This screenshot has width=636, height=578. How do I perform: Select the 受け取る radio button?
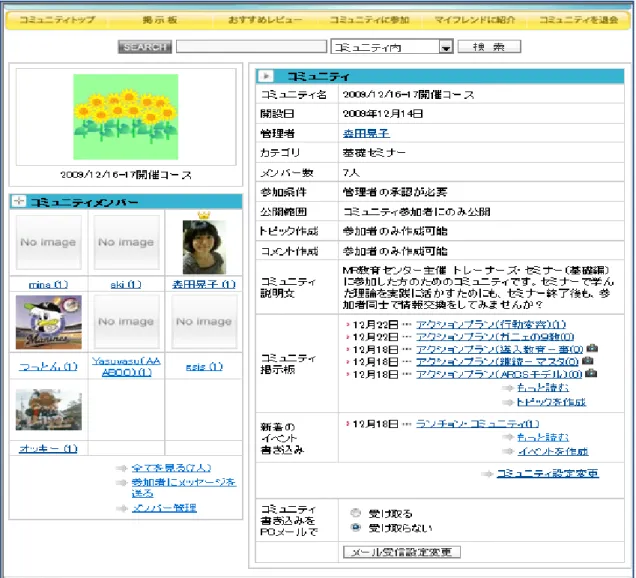[356, 513]
